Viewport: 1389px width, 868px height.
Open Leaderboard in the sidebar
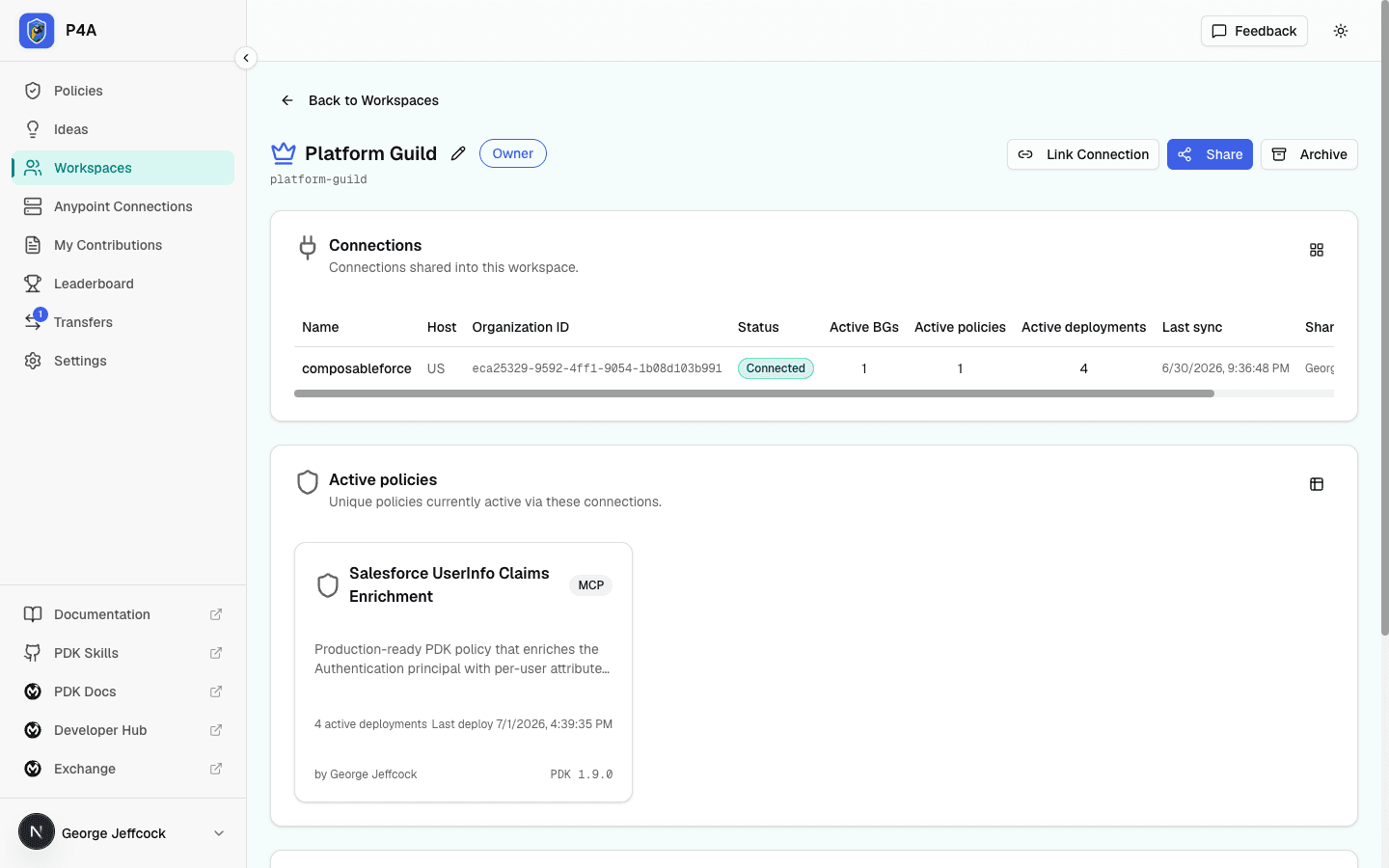(x=123, y=284)
